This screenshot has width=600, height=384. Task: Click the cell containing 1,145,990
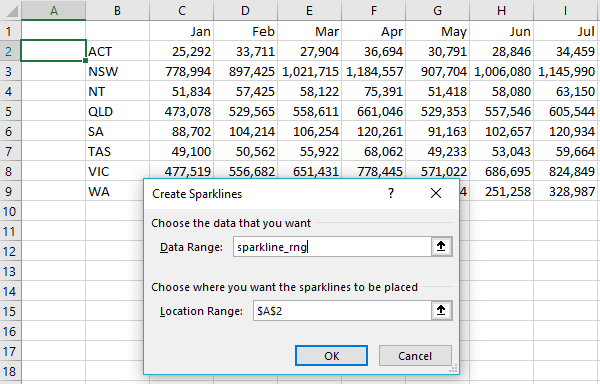click(x=567, y=71)
